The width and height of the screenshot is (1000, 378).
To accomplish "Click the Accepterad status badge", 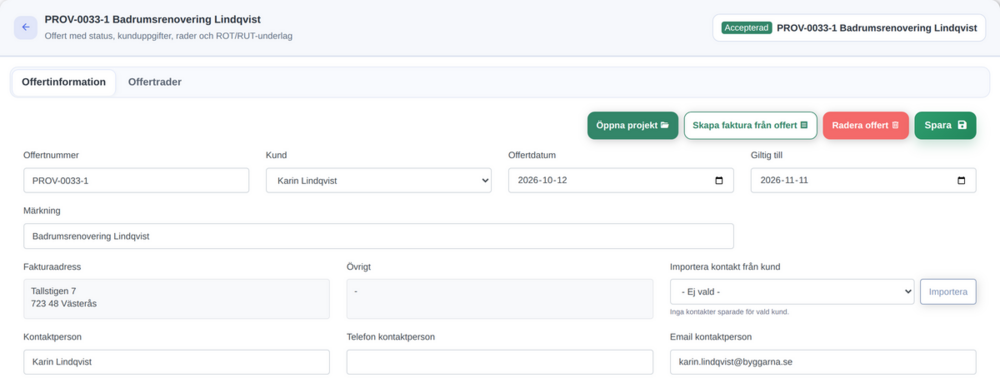I will pos(747,28).
